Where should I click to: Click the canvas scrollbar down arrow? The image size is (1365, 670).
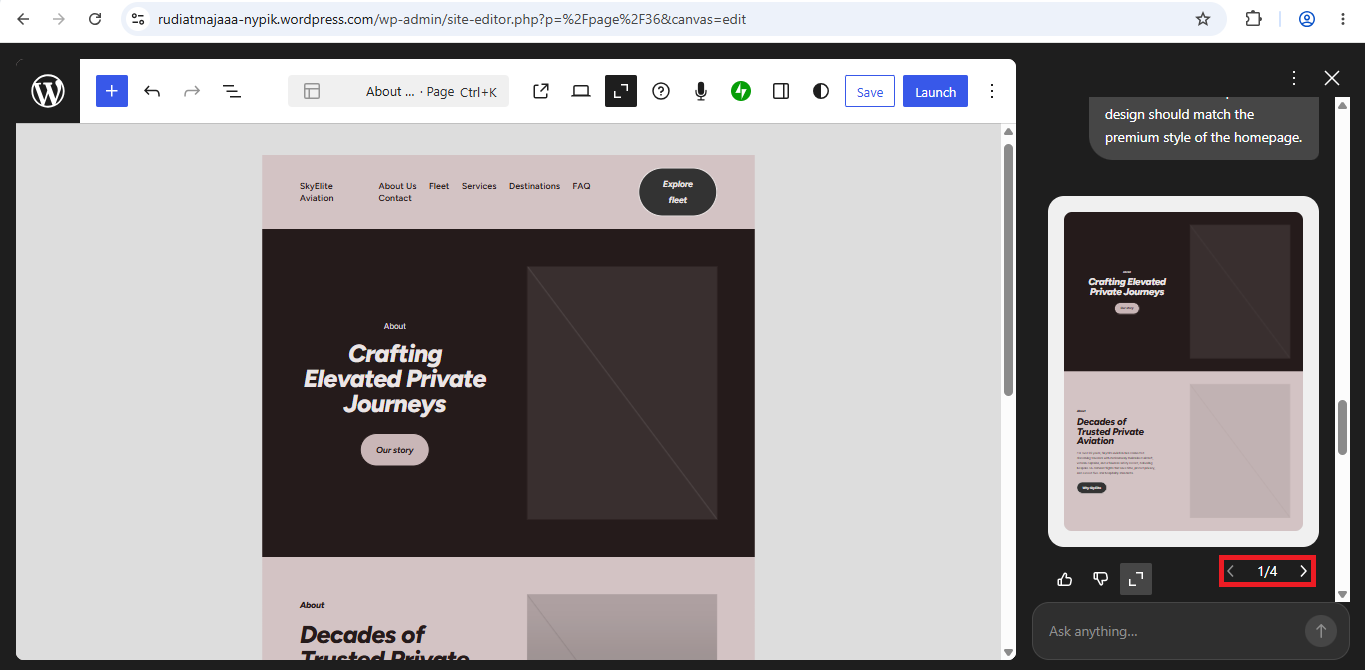1008,651
